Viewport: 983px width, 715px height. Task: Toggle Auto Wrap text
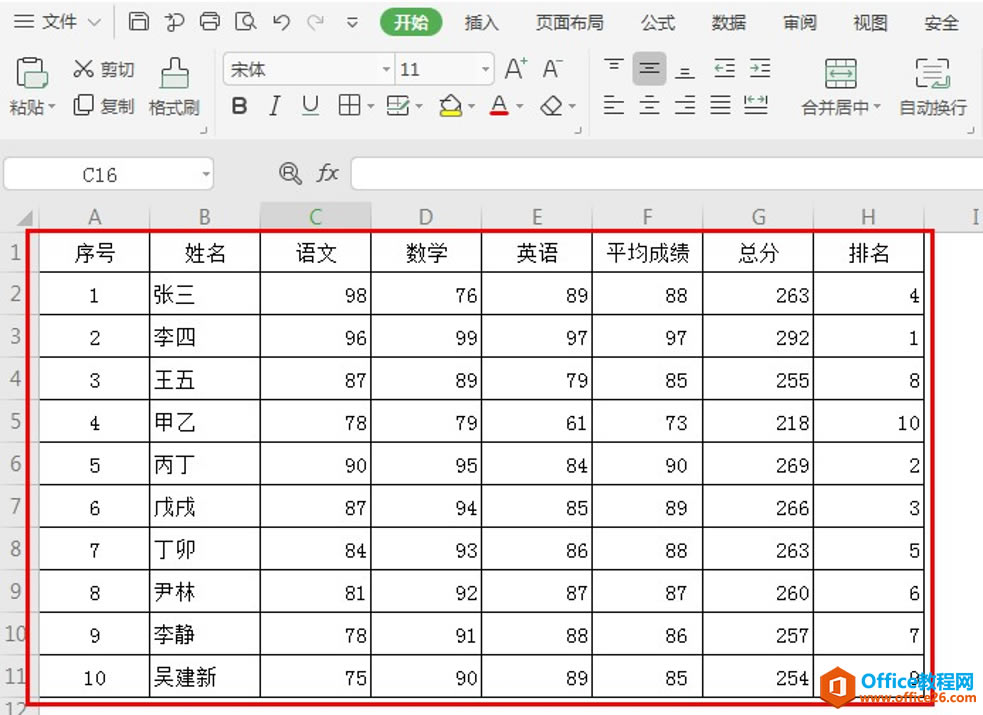[933, 86]
